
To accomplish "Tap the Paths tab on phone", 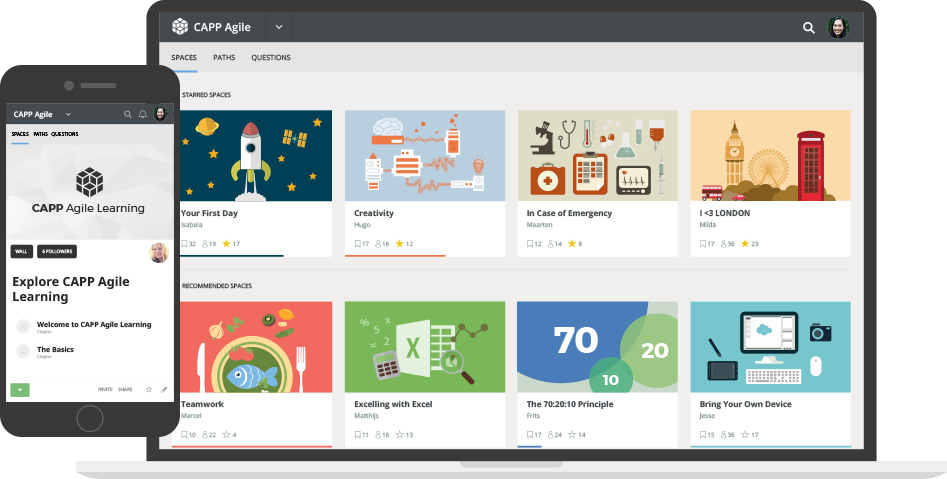I will 40,134.
